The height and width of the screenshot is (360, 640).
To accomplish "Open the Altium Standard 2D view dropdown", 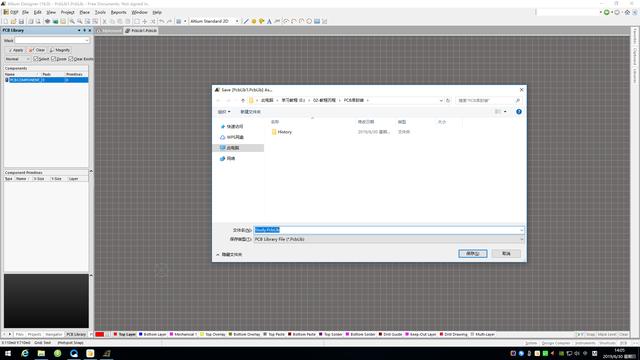I will 237,21.
